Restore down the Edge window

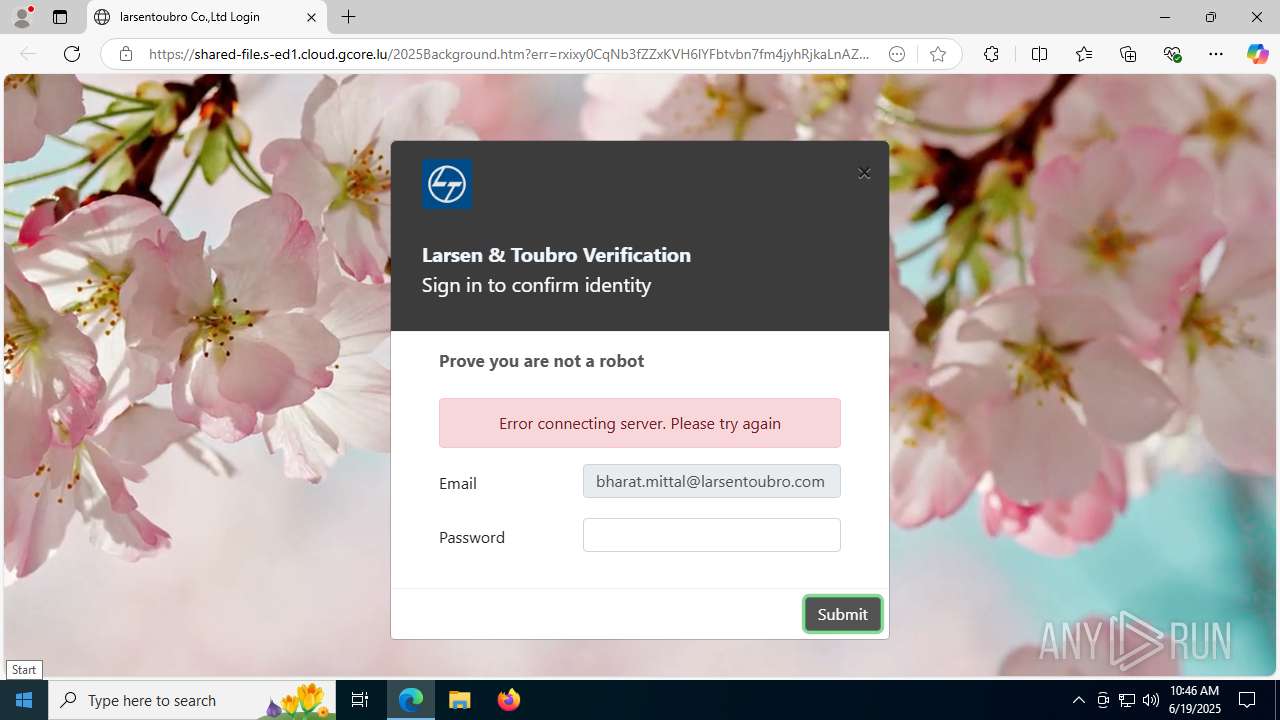(1210, 17)
